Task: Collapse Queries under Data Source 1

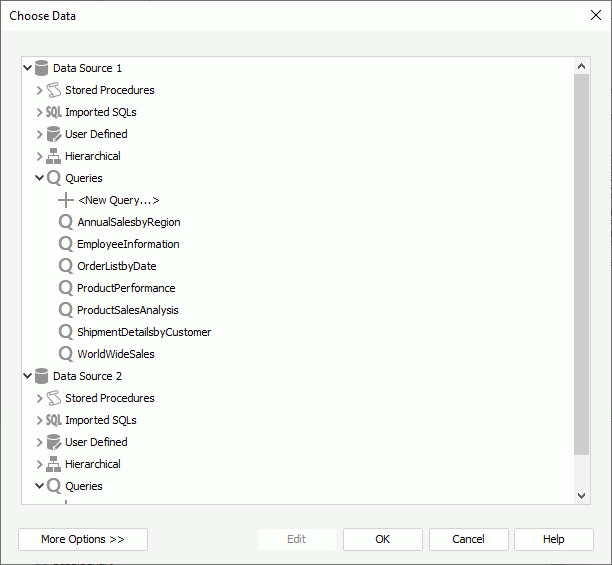Action: coord(39,178)
